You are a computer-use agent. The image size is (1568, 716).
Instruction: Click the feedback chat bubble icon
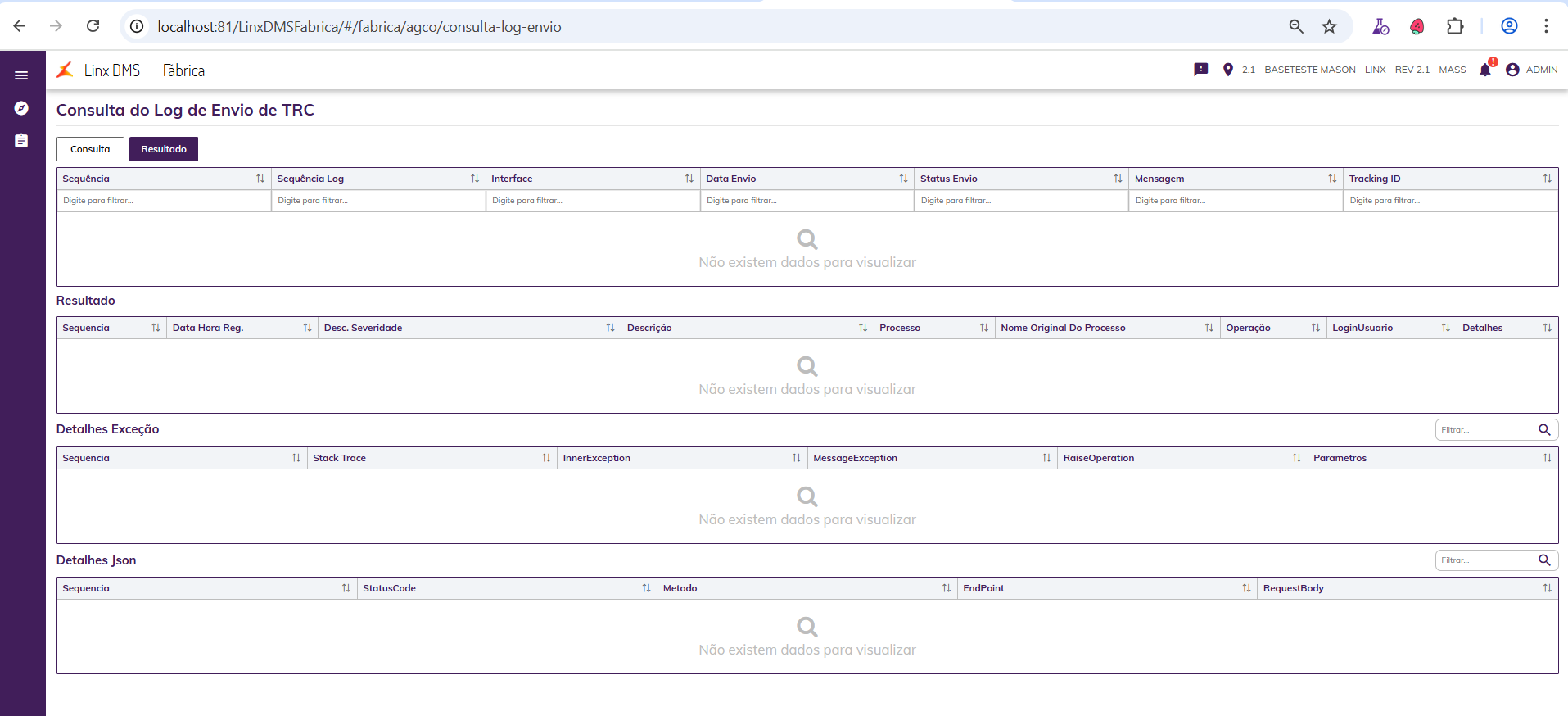[x=1201, y=70]
